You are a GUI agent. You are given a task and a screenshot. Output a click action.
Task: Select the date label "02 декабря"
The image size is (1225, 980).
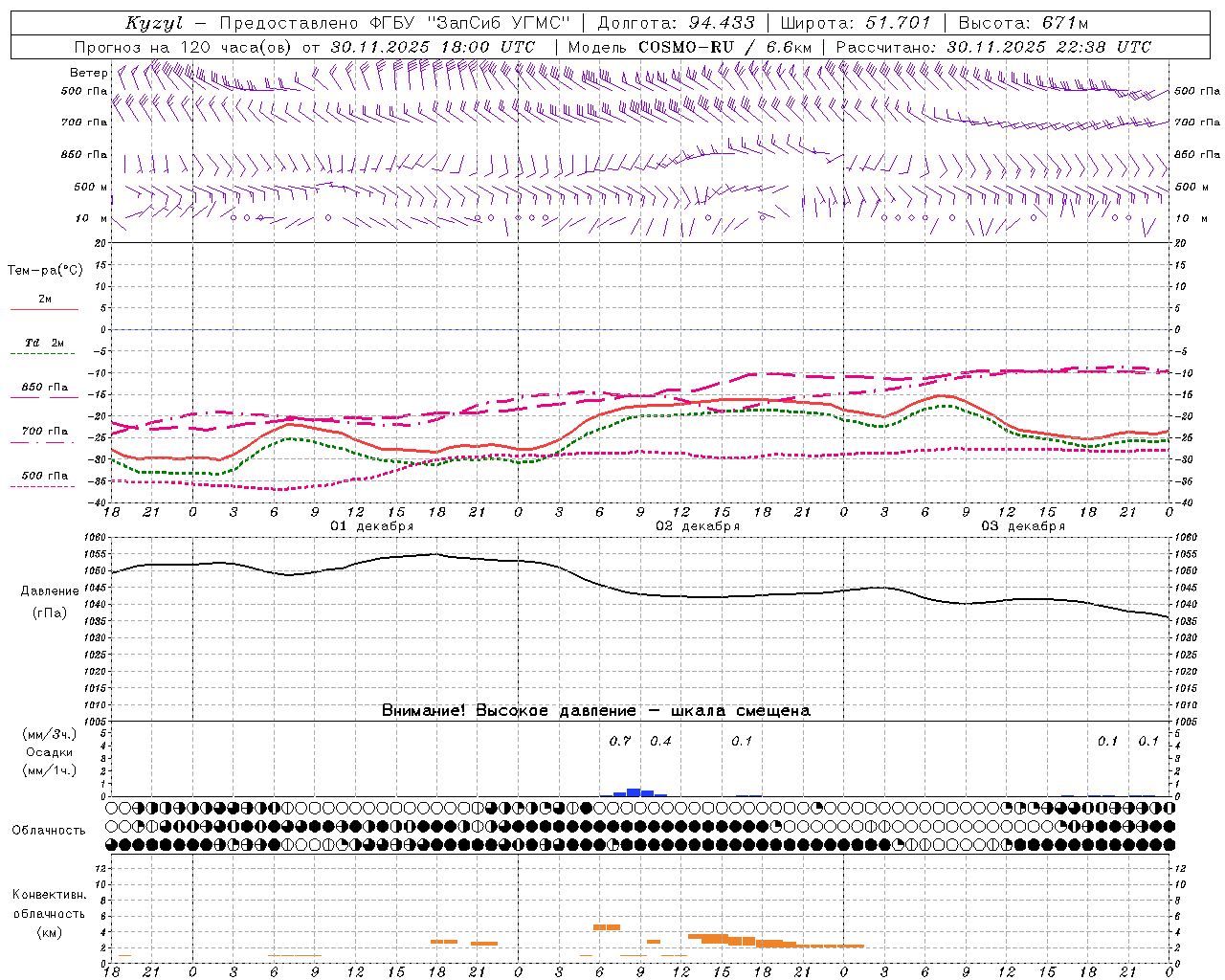[x=698, y=526]
